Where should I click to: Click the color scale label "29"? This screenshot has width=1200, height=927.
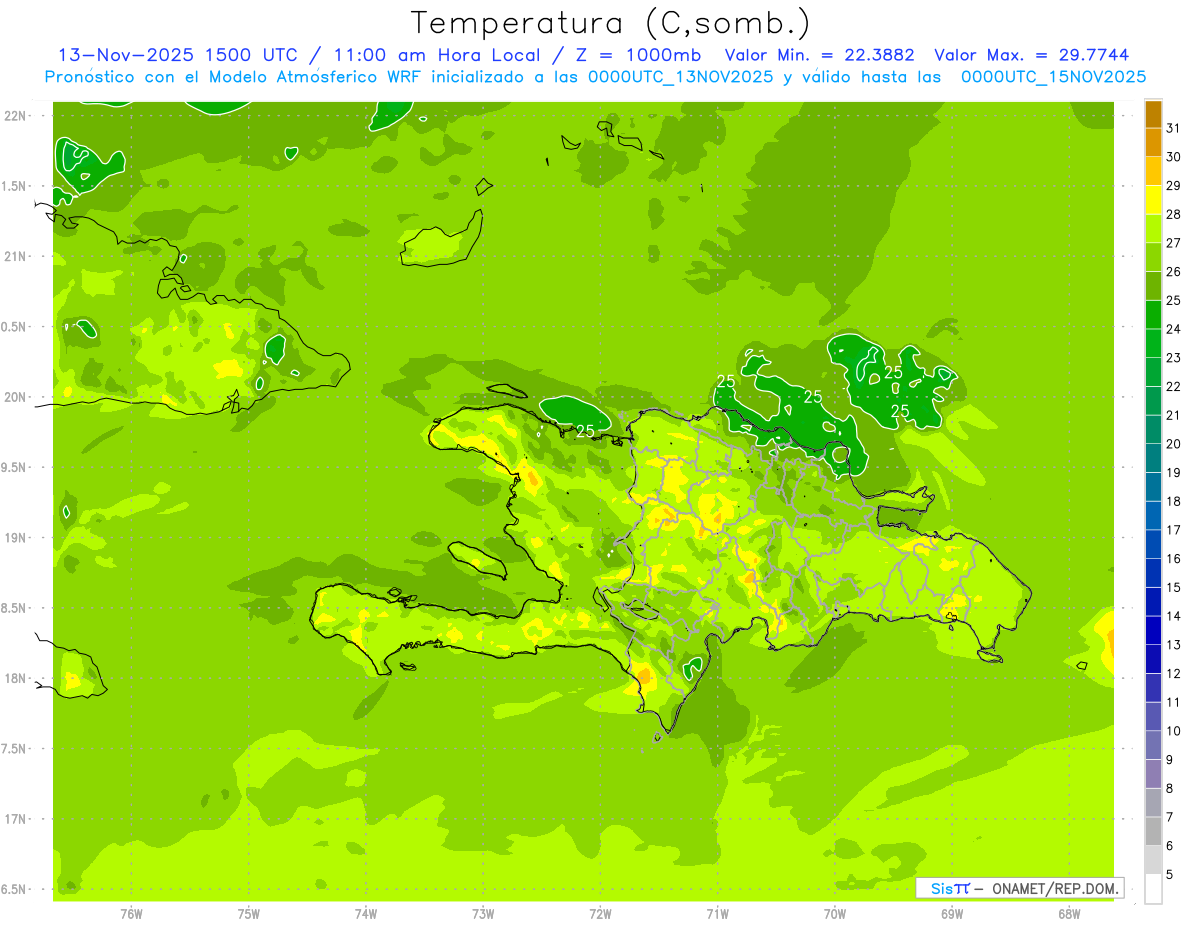[1173, 185]
